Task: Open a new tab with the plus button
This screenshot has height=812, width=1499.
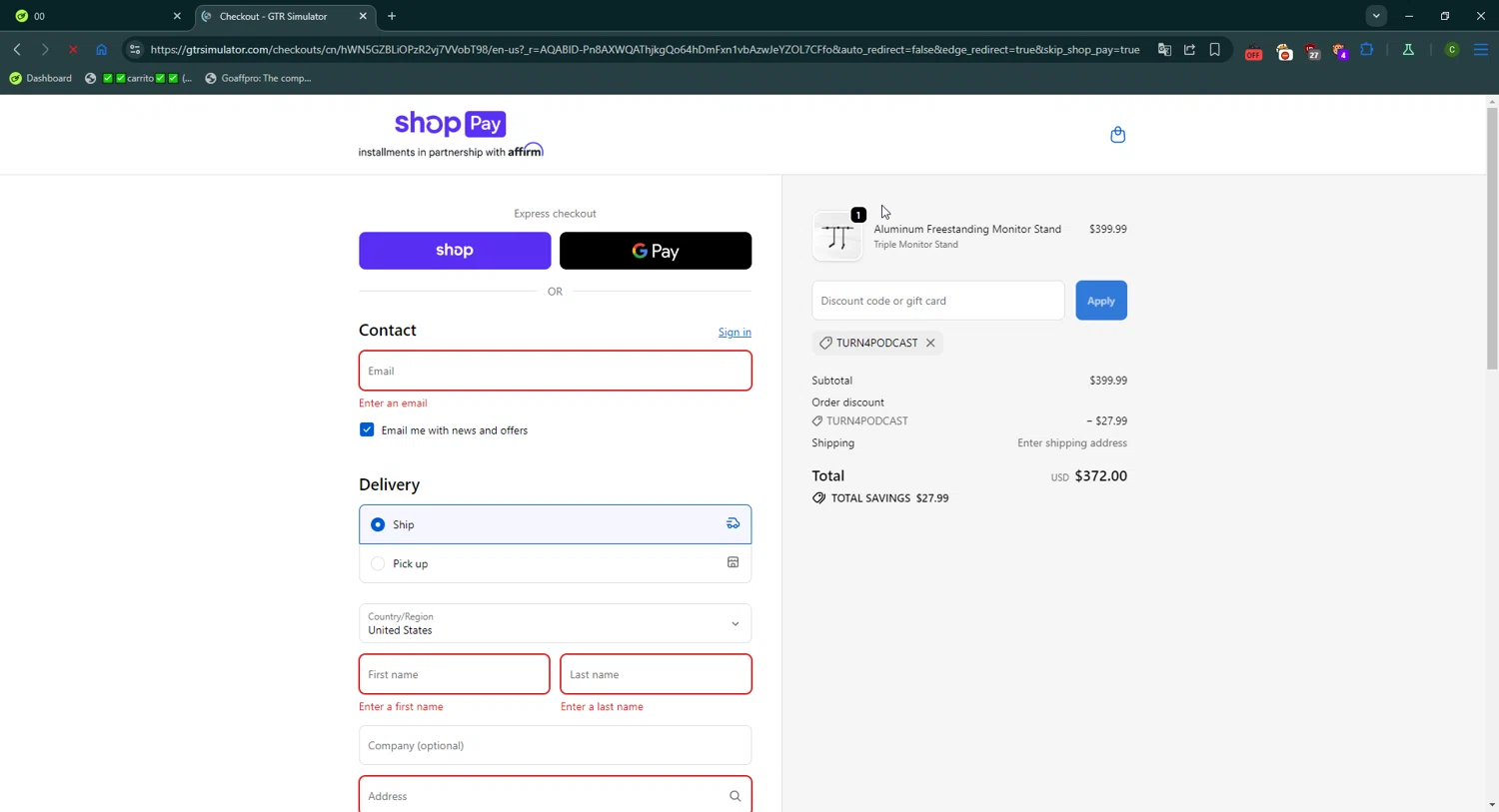Action: 392,16
